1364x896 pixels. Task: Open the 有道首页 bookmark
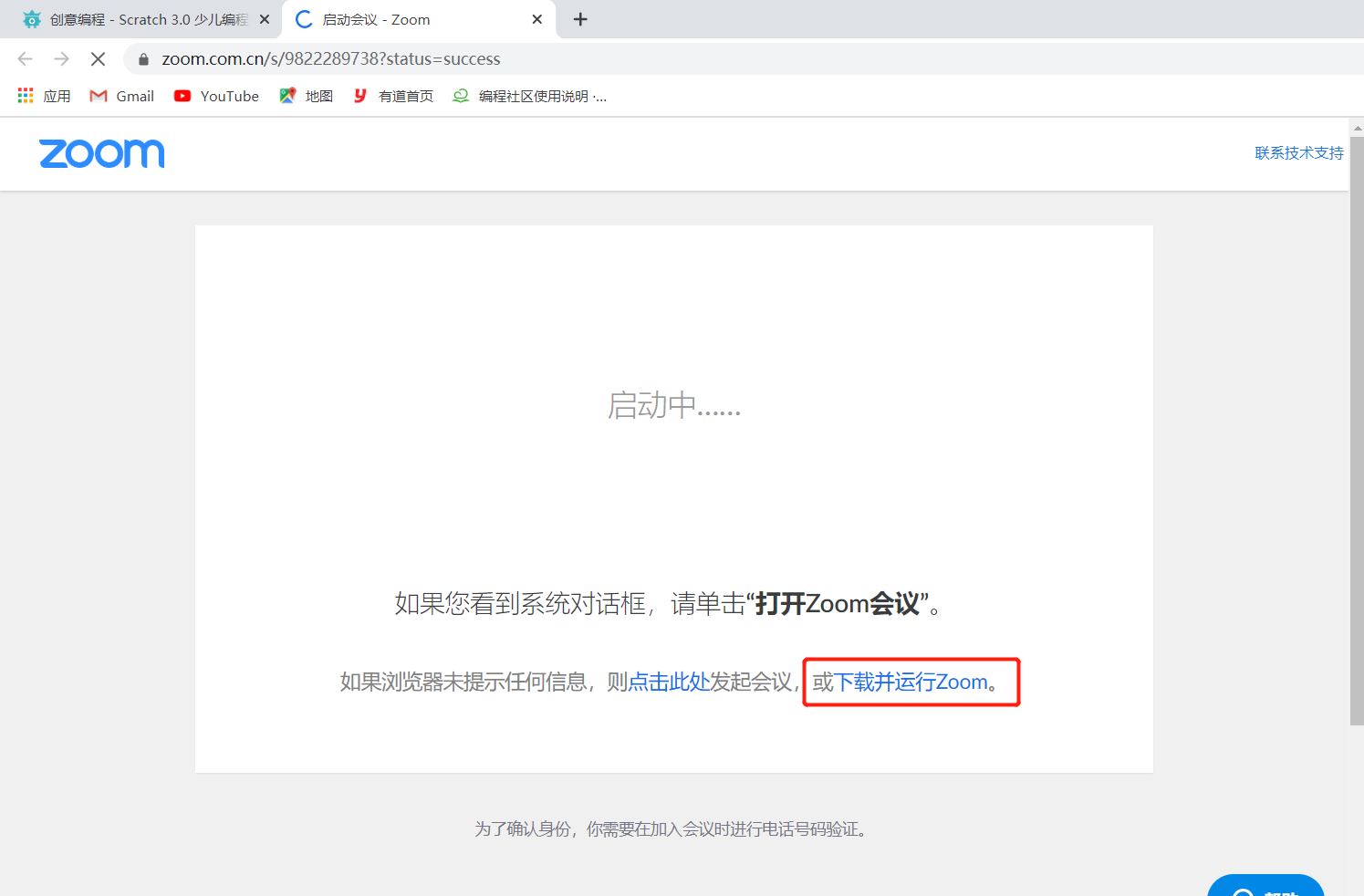(393, 96)
